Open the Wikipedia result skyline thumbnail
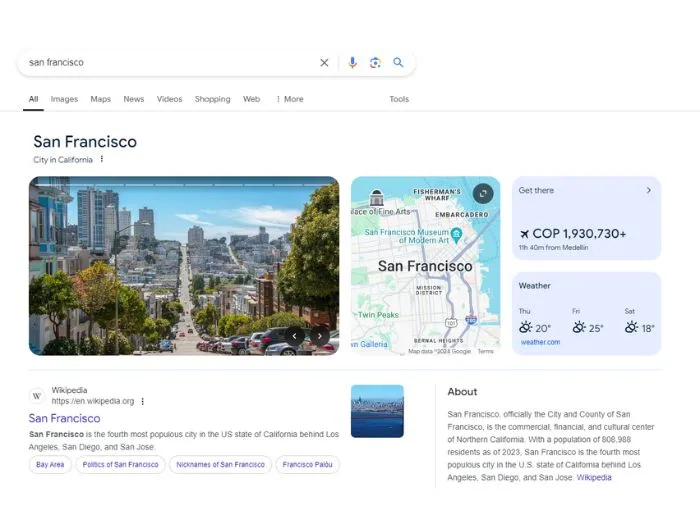 [377, 411]
